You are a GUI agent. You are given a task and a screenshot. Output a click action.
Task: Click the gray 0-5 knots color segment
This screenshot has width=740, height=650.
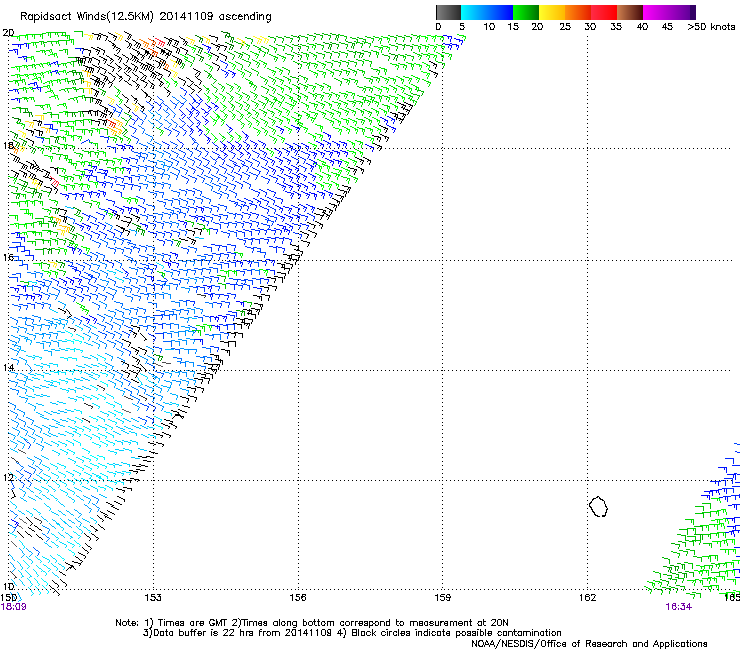(x=448, y=12)
